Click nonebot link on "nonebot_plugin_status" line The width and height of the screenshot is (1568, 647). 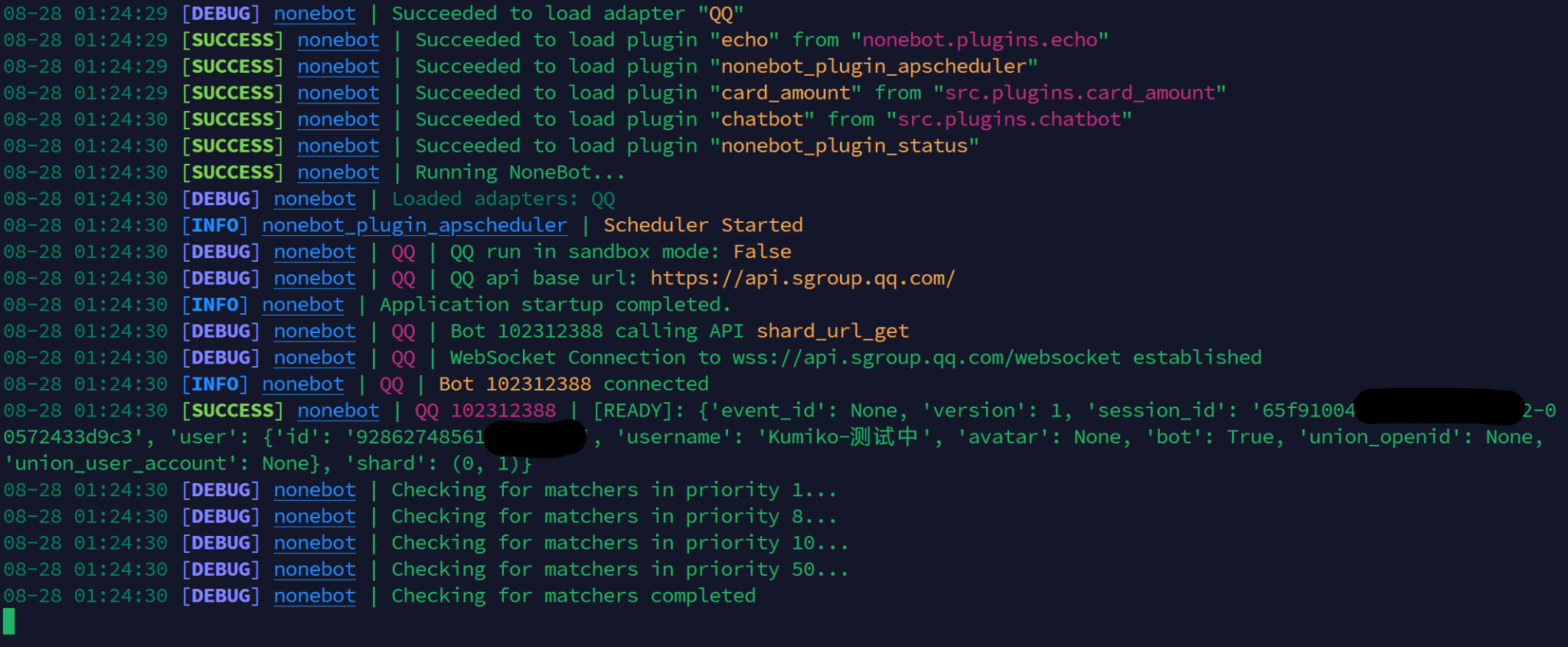338,146
